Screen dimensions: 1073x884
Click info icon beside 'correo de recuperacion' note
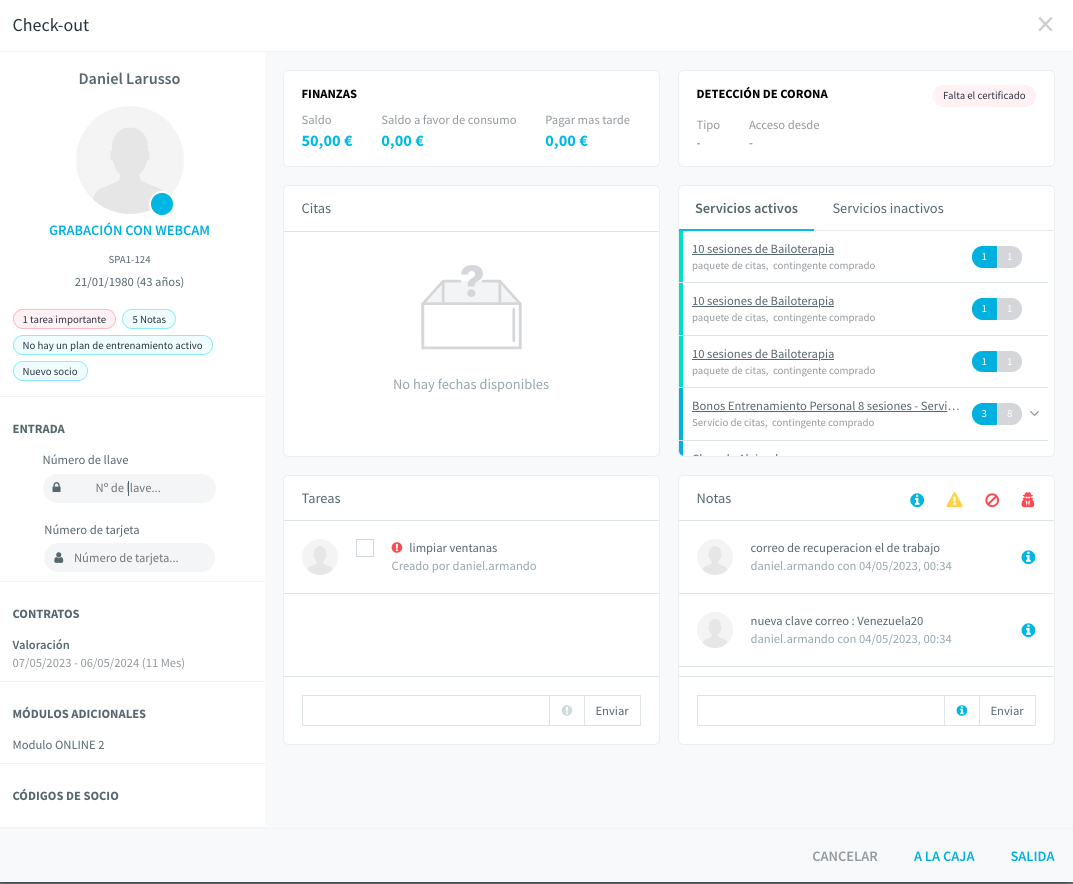tap(1028, 557)
